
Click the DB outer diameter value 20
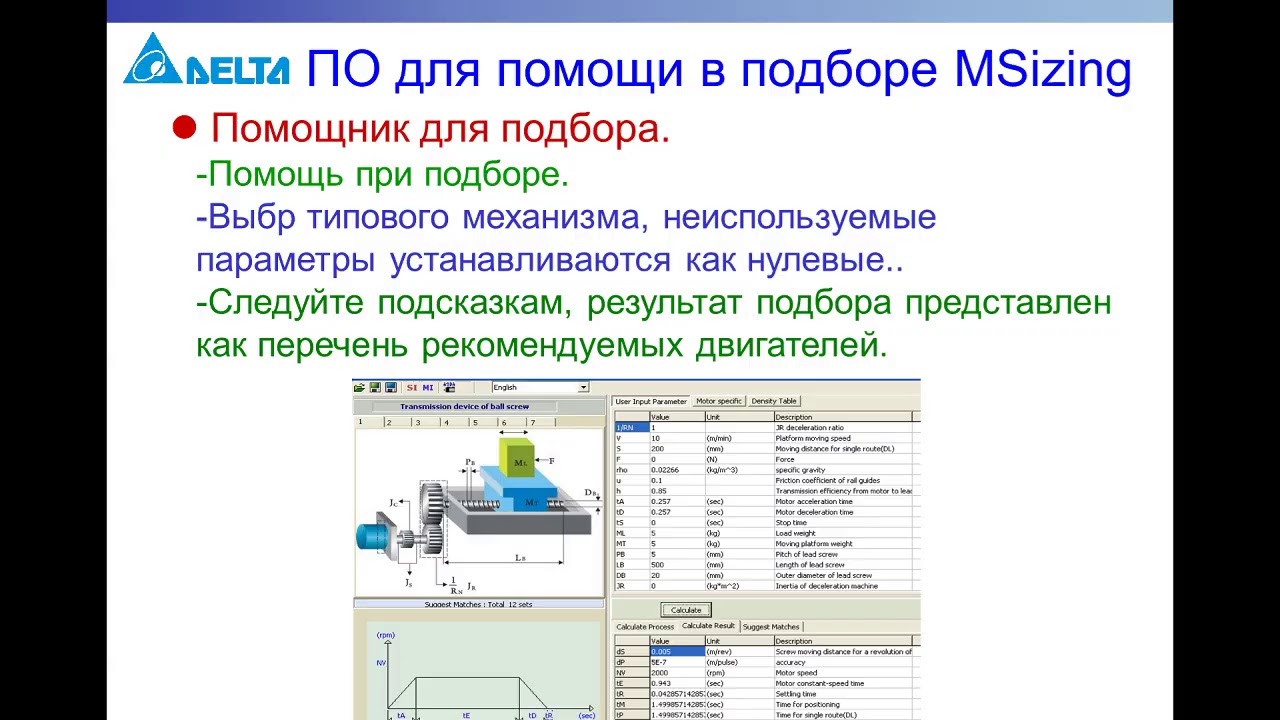coord(677,575)
